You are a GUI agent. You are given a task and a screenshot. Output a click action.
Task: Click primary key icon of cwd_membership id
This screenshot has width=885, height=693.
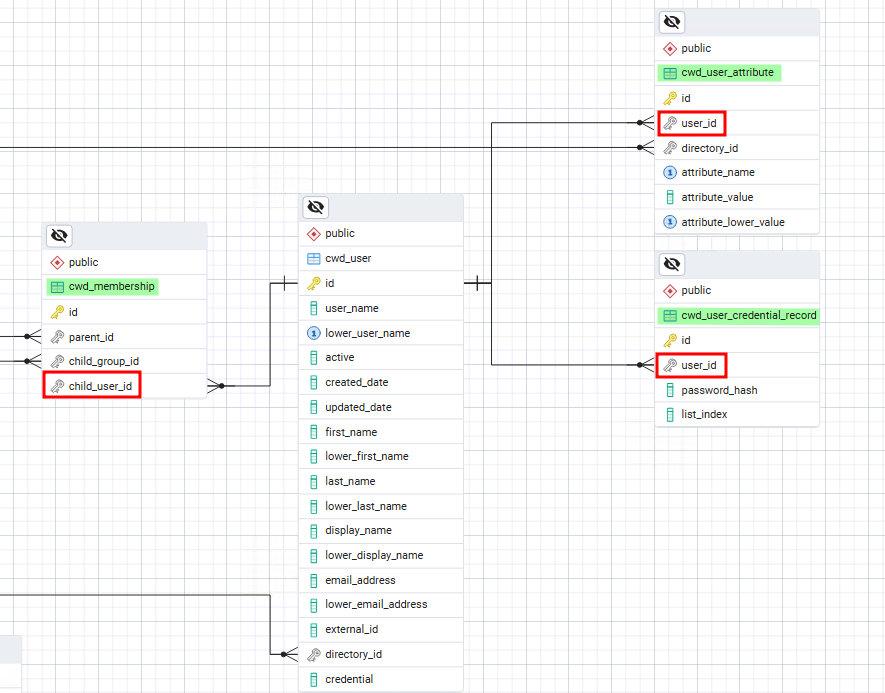pos(57,312)
